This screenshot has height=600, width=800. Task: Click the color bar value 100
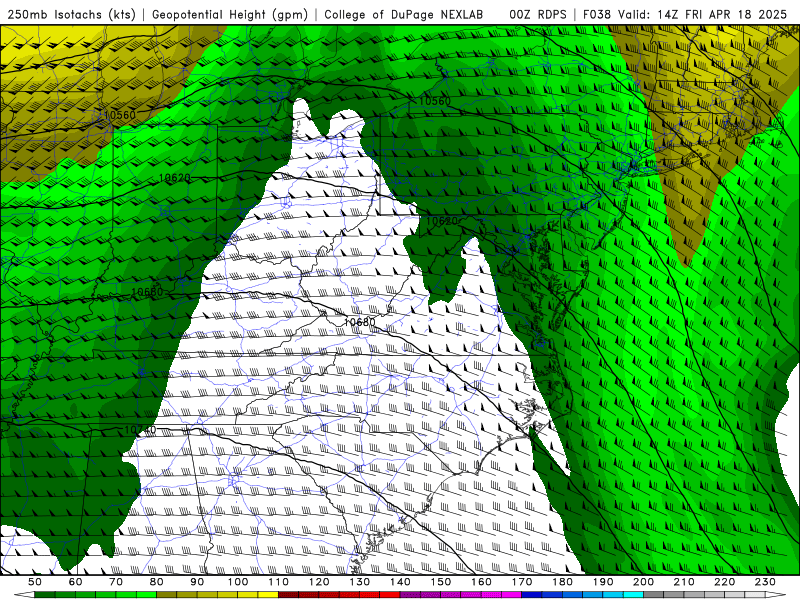(238, 582)
